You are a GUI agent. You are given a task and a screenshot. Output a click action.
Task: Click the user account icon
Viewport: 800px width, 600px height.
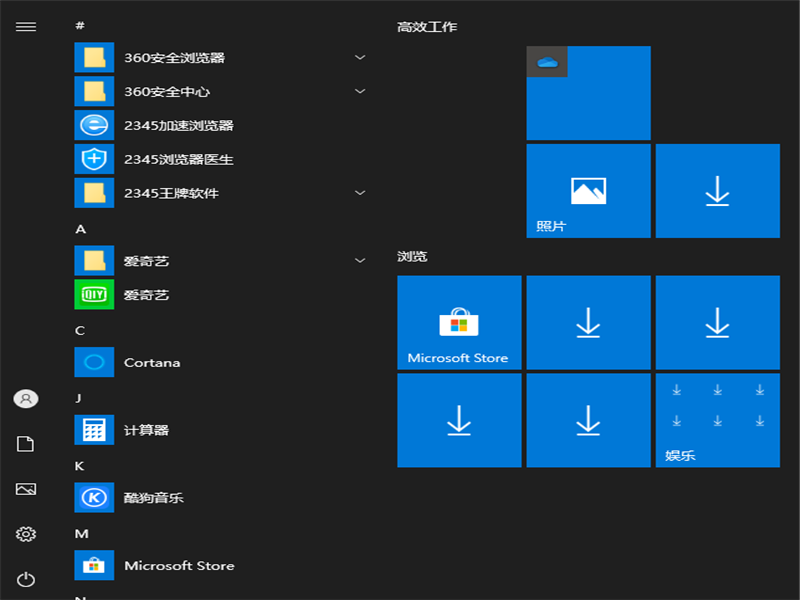tap(25, 398)
